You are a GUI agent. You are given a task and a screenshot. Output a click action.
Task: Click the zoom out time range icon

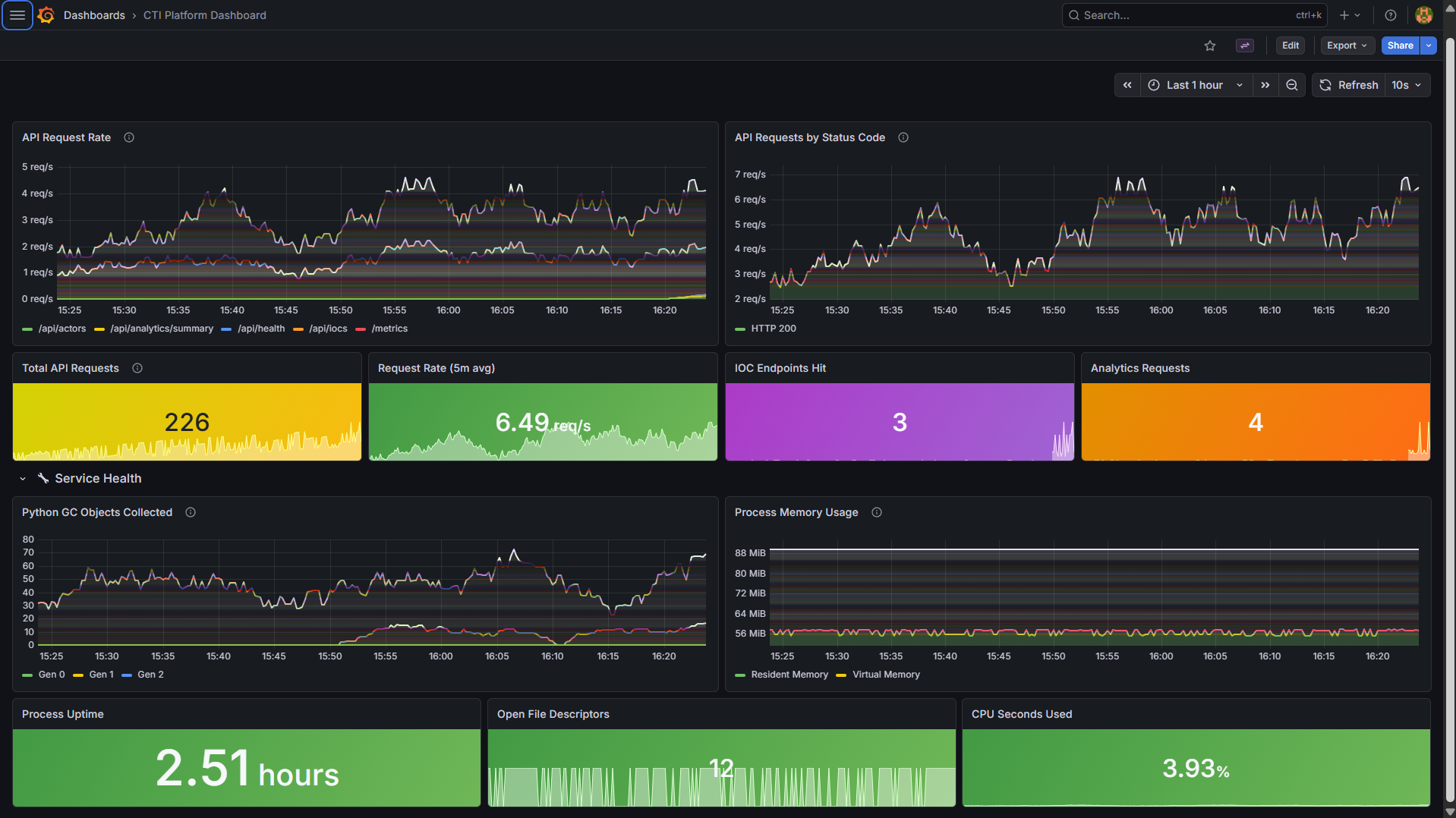coord(1292,85)
